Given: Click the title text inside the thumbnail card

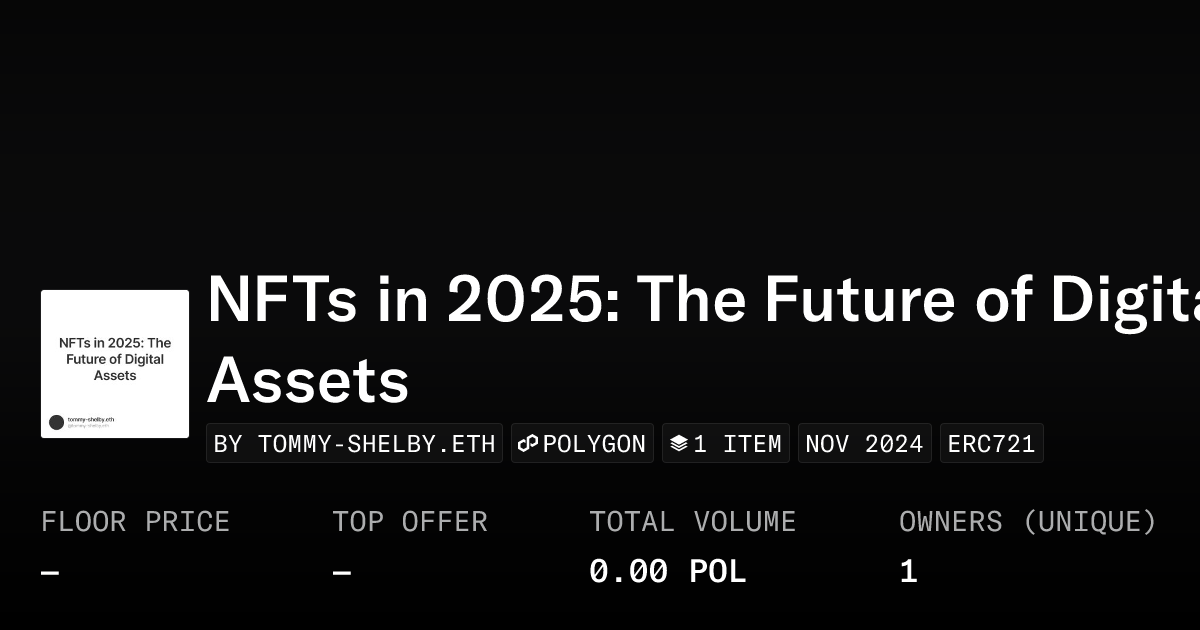Looking at the screenshot, I should pos(115,359).
